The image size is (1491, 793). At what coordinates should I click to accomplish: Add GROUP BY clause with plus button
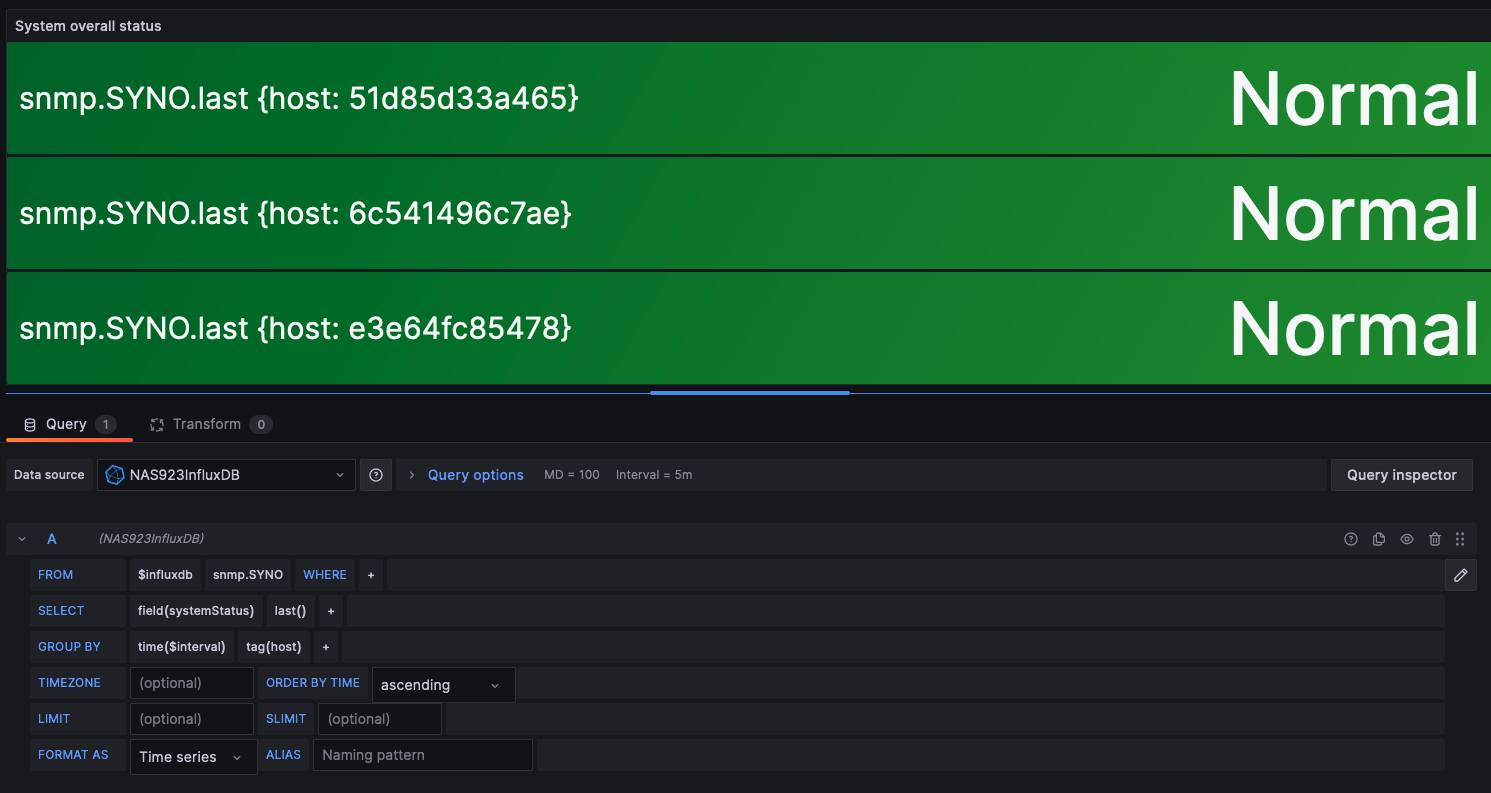[x=326, y=647]
